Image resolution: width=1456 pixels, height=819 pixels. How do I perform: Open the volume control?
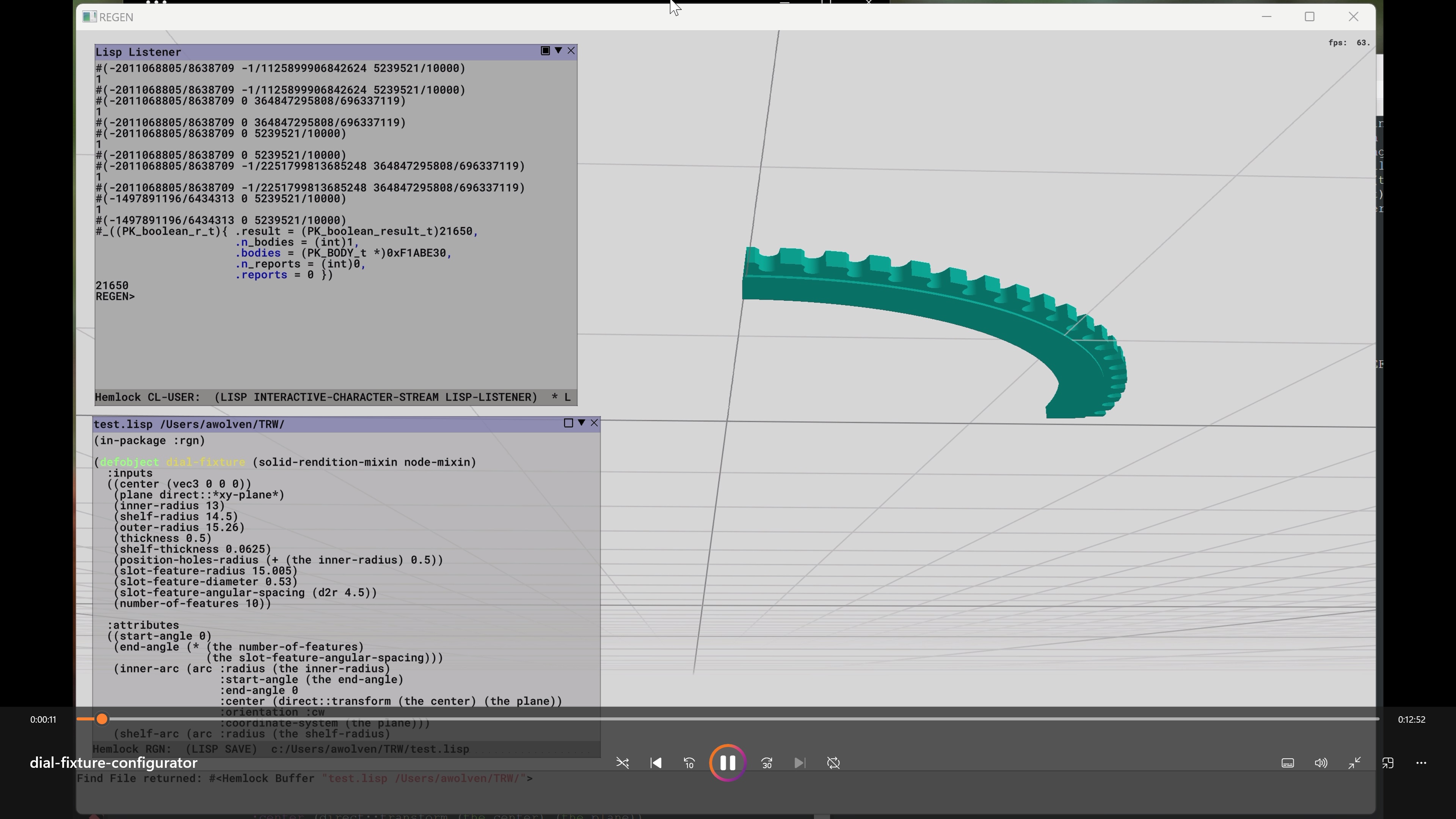[1320, 763]
